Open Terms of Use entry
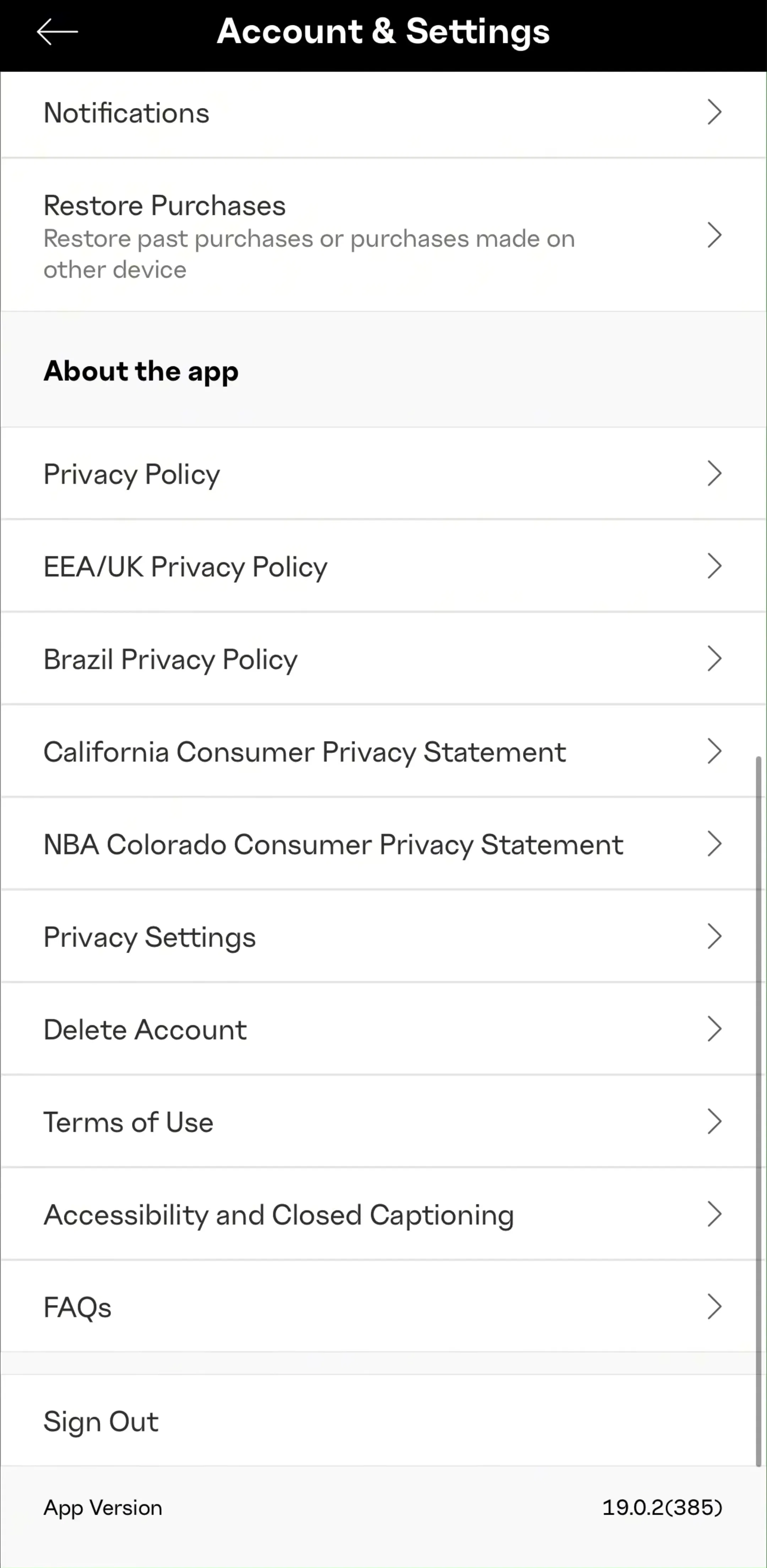Viewport: 767px width, 1568px height. (x=383, y=1121)
